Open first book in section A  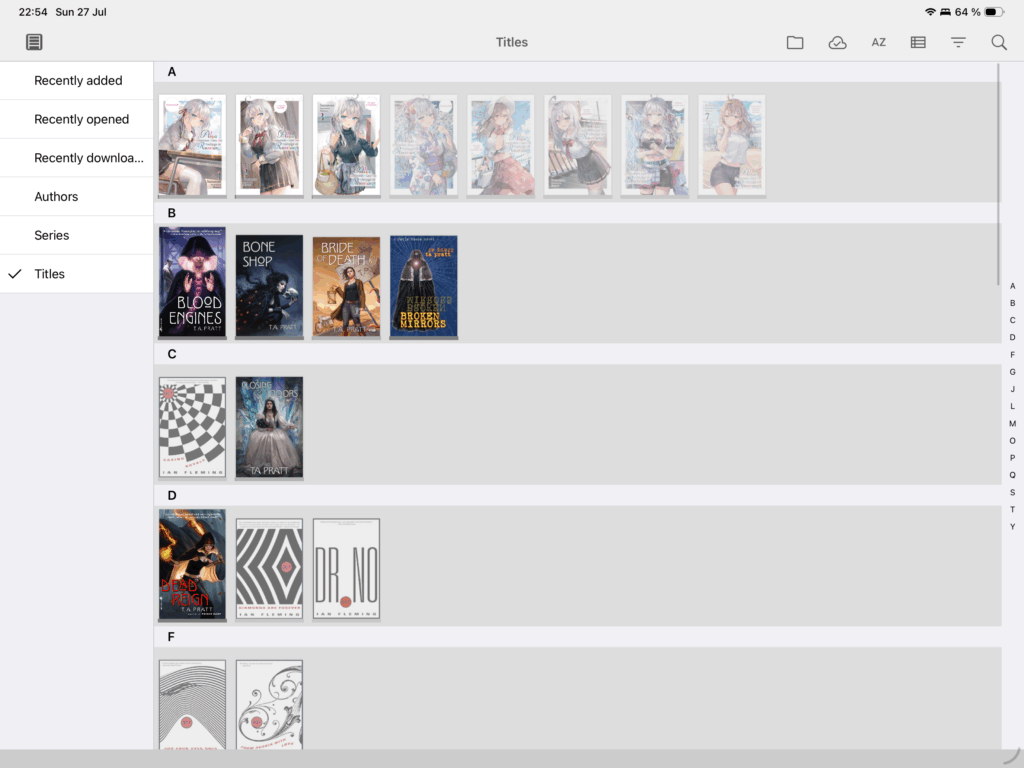pos(192,145)
